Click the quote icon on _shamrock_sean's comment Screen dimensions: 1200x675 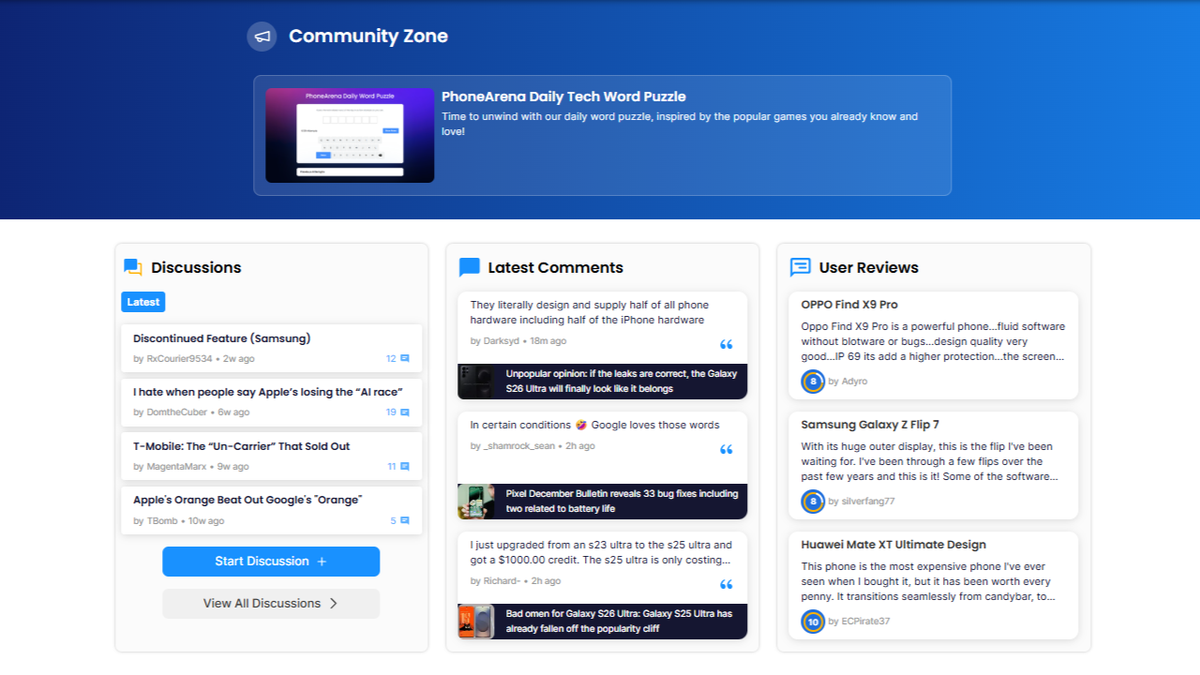727,449
